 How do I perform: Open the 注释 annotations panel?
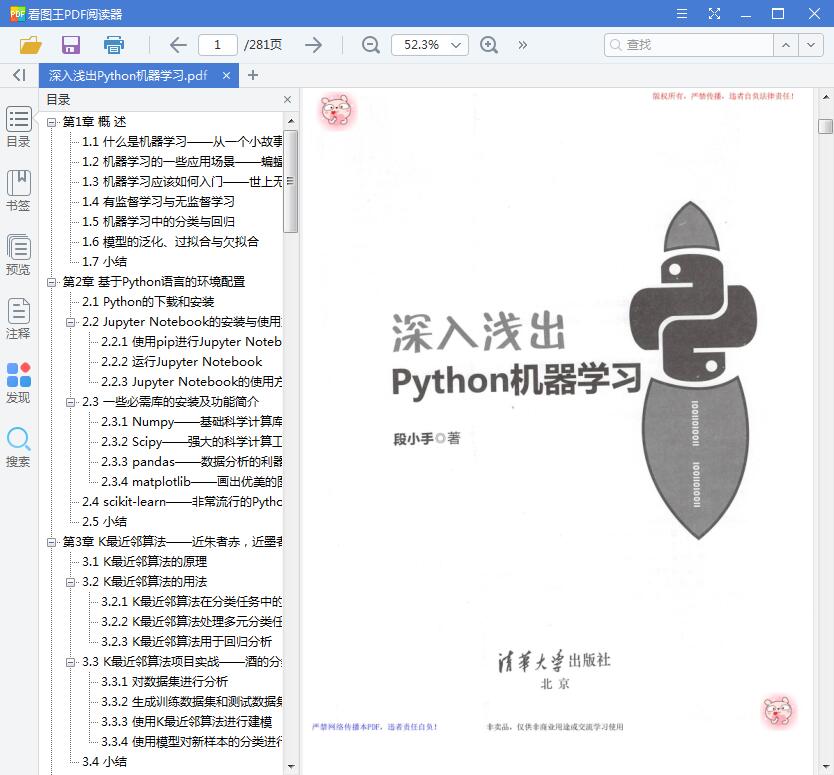point(17,320)
